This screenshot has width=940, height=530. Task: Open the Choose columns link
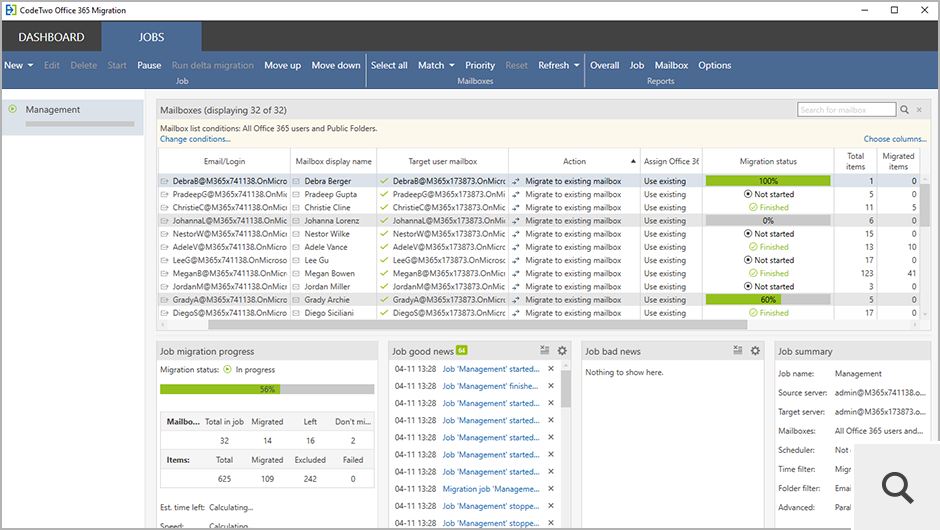click(x=895, y=139)
